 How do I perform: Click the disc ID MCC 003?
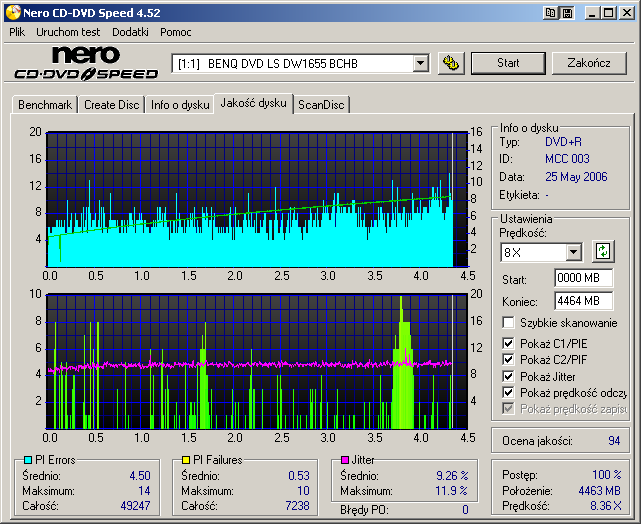[x=567, y=159]
